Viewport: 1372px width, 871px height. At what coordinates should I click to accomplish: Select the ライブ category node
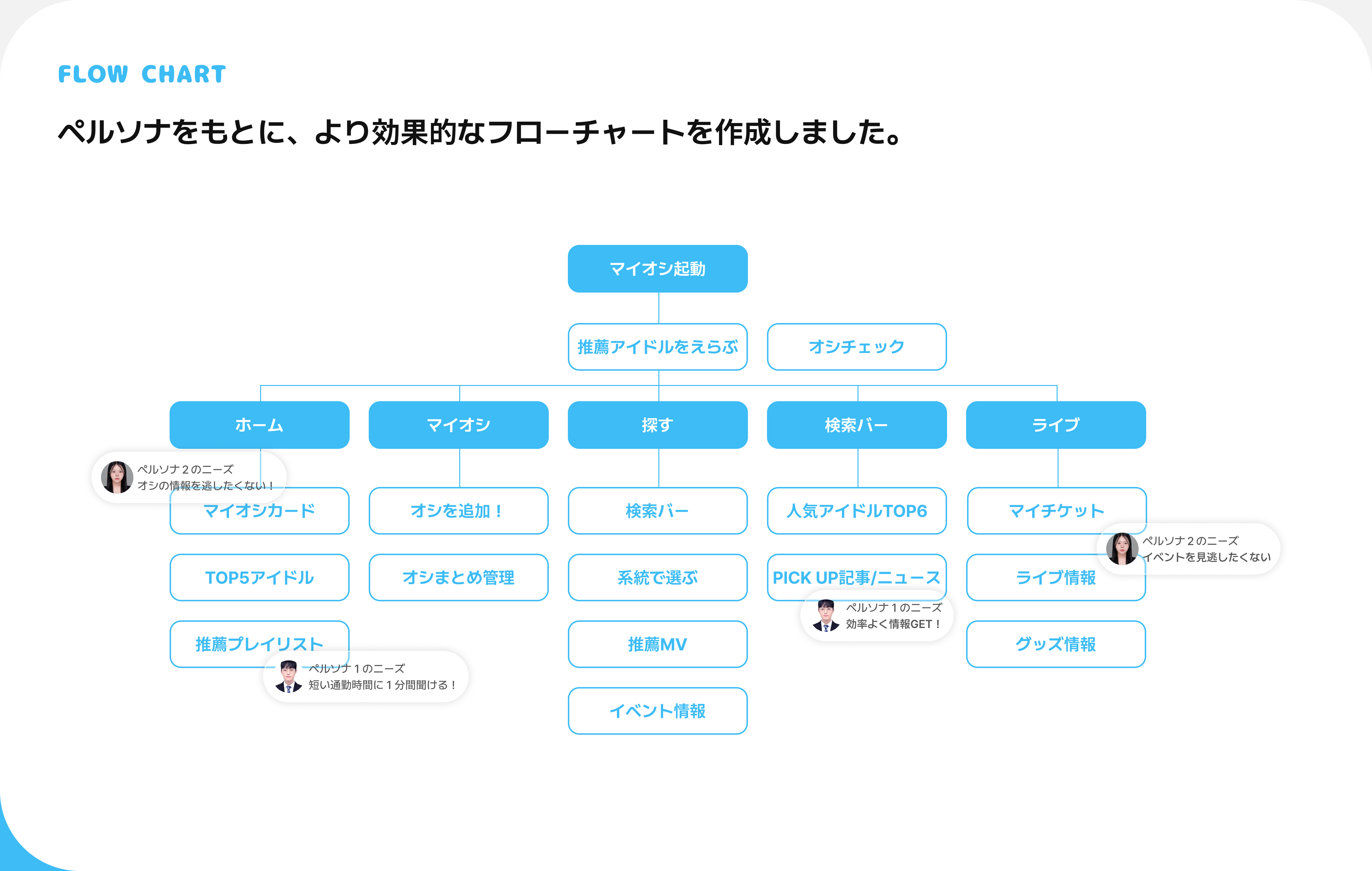1056,425
